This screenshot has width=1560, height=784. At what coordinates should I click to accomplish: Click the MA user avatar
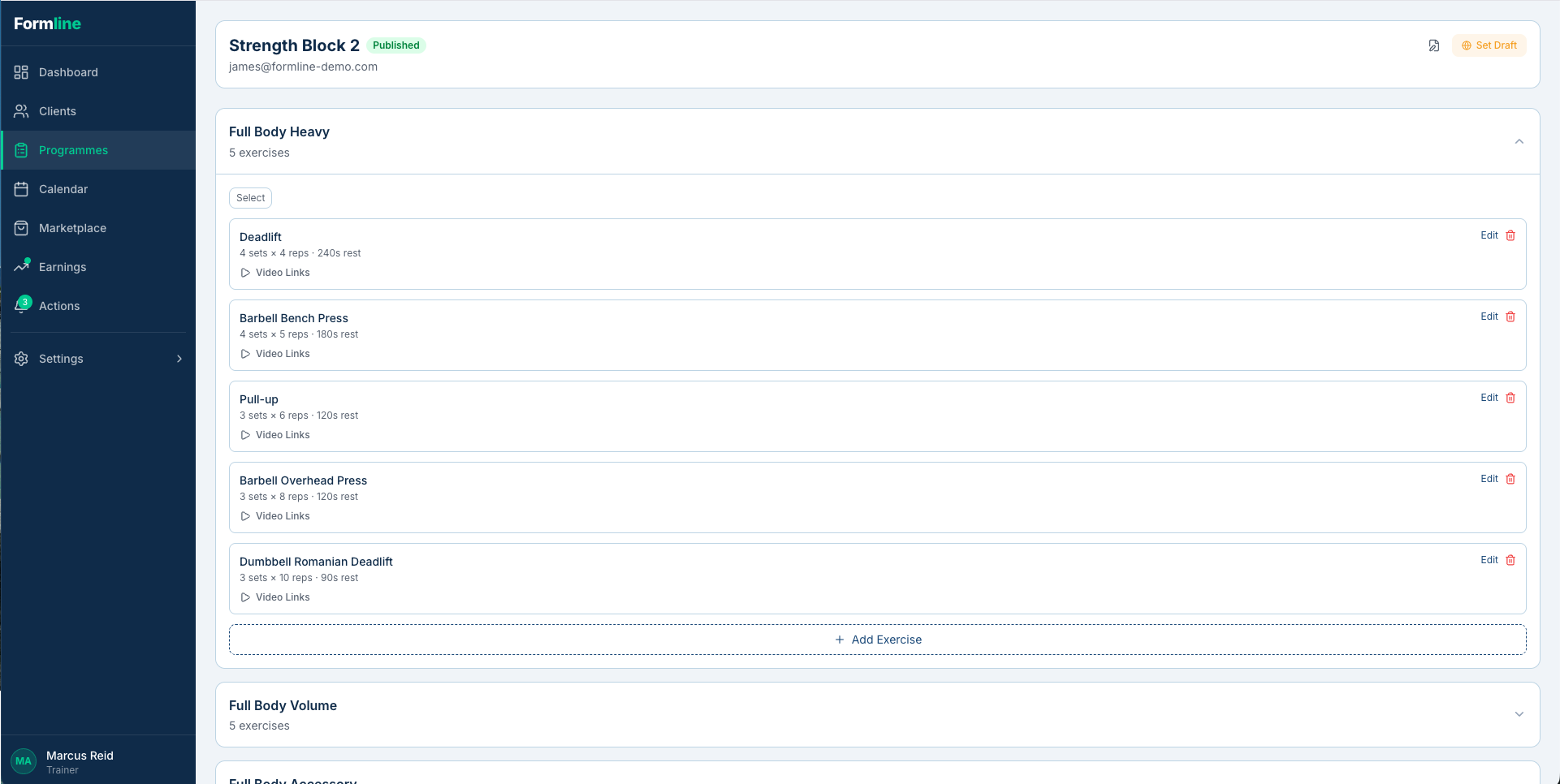tap(24, 761)
